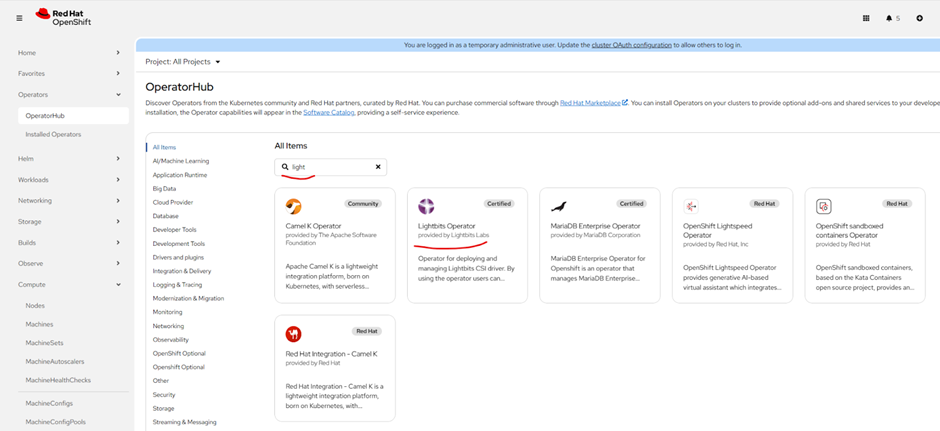Click the MariaDB Enterprise Operator logo
The height and width of the screenshot is (431, 940).
click(x=559, y=207)
